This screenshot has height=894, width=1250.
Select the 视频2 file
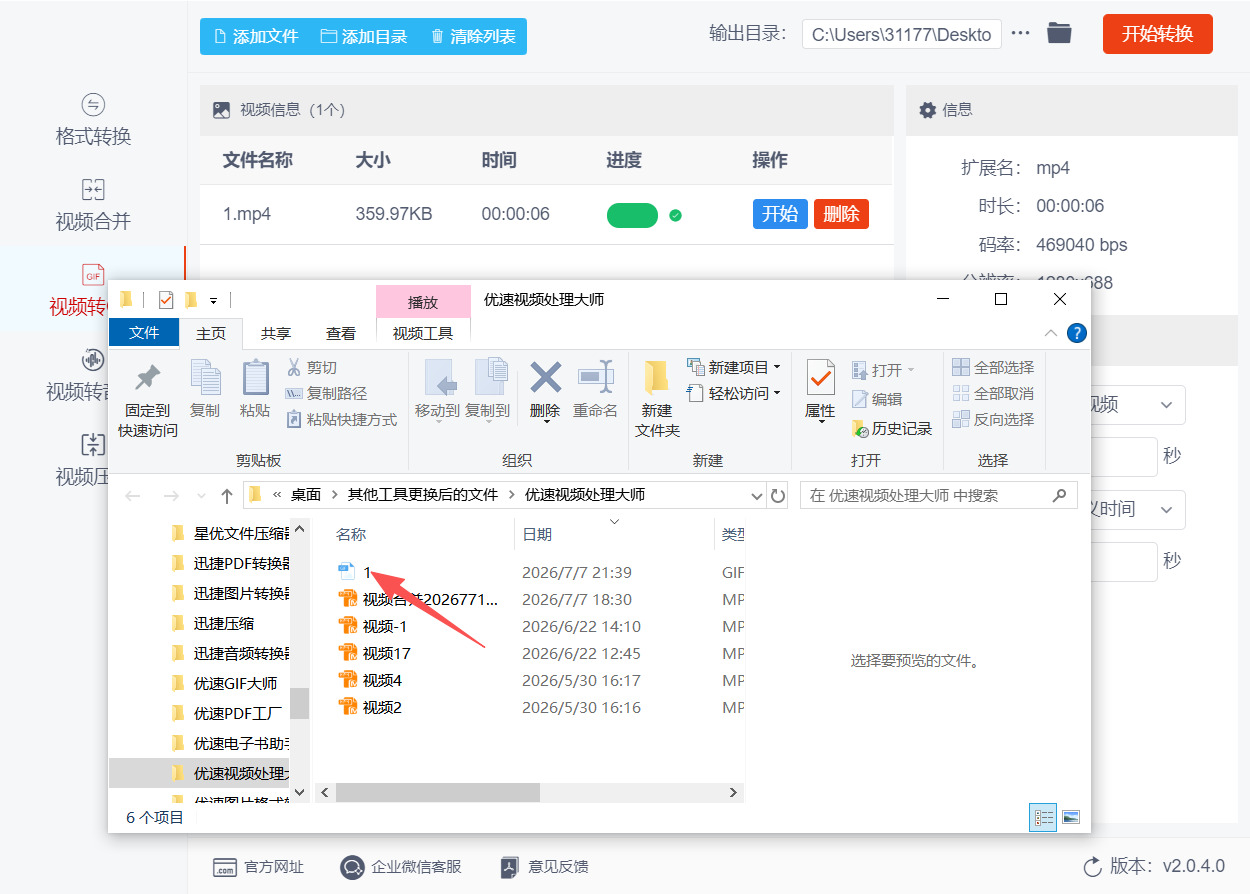tap(382, 708)
